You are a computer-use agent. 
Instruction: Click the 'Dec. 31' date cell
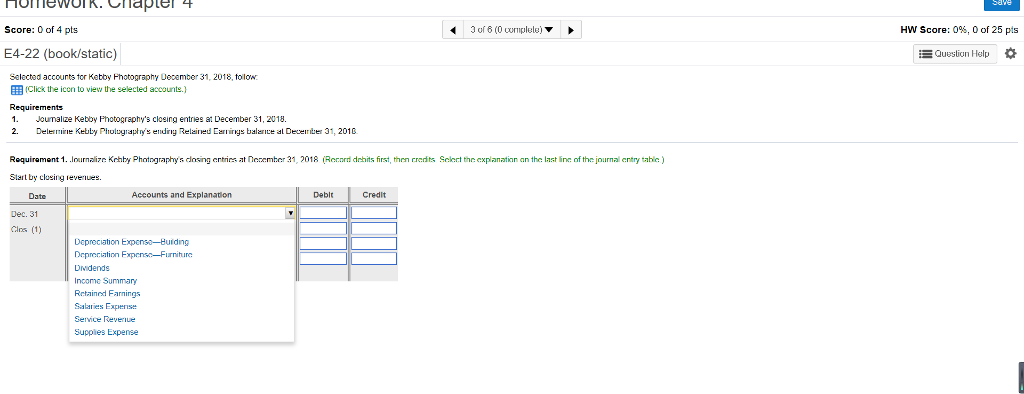click(x=25, y=214)
